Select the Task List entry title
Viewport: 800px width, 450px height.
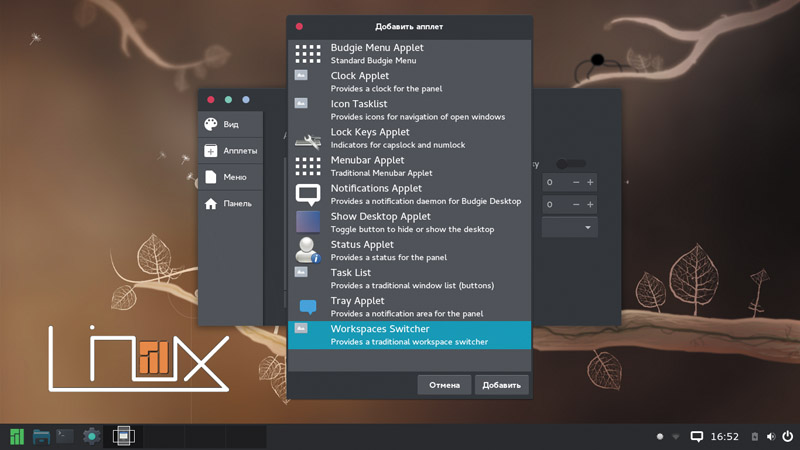pyautogui.click(x=351, y=272)
